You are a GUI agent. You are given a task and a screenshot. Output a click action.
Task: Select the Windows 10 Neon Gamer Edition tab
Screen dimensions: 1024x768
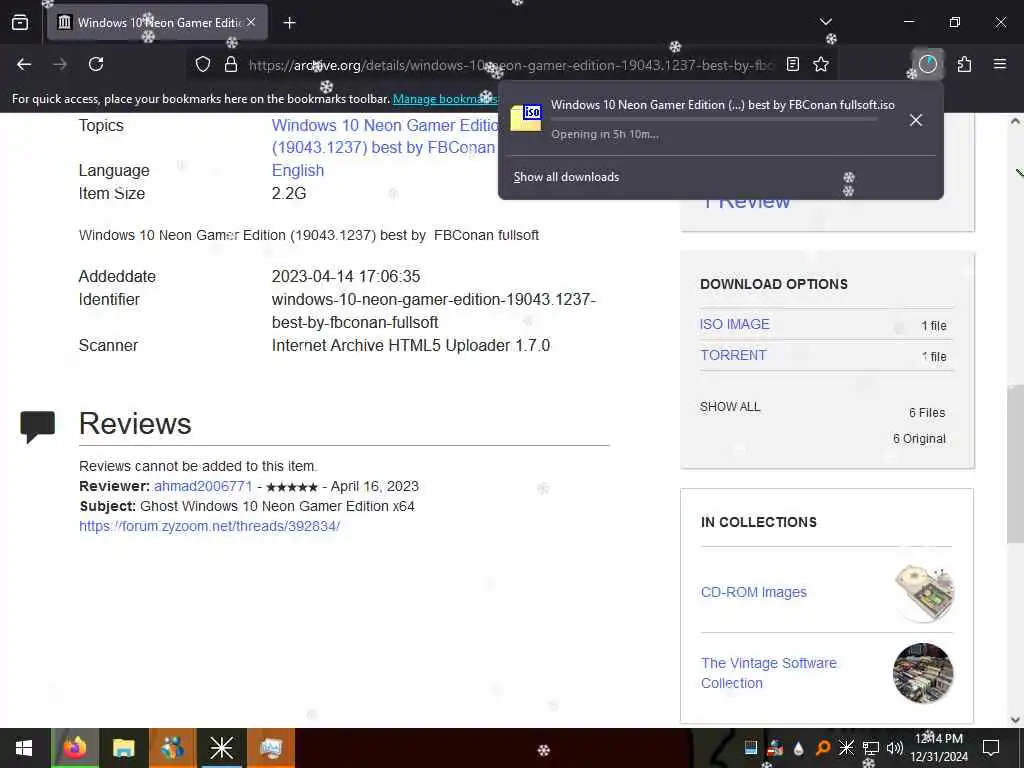pyautogui.click(x=157, y=22)
